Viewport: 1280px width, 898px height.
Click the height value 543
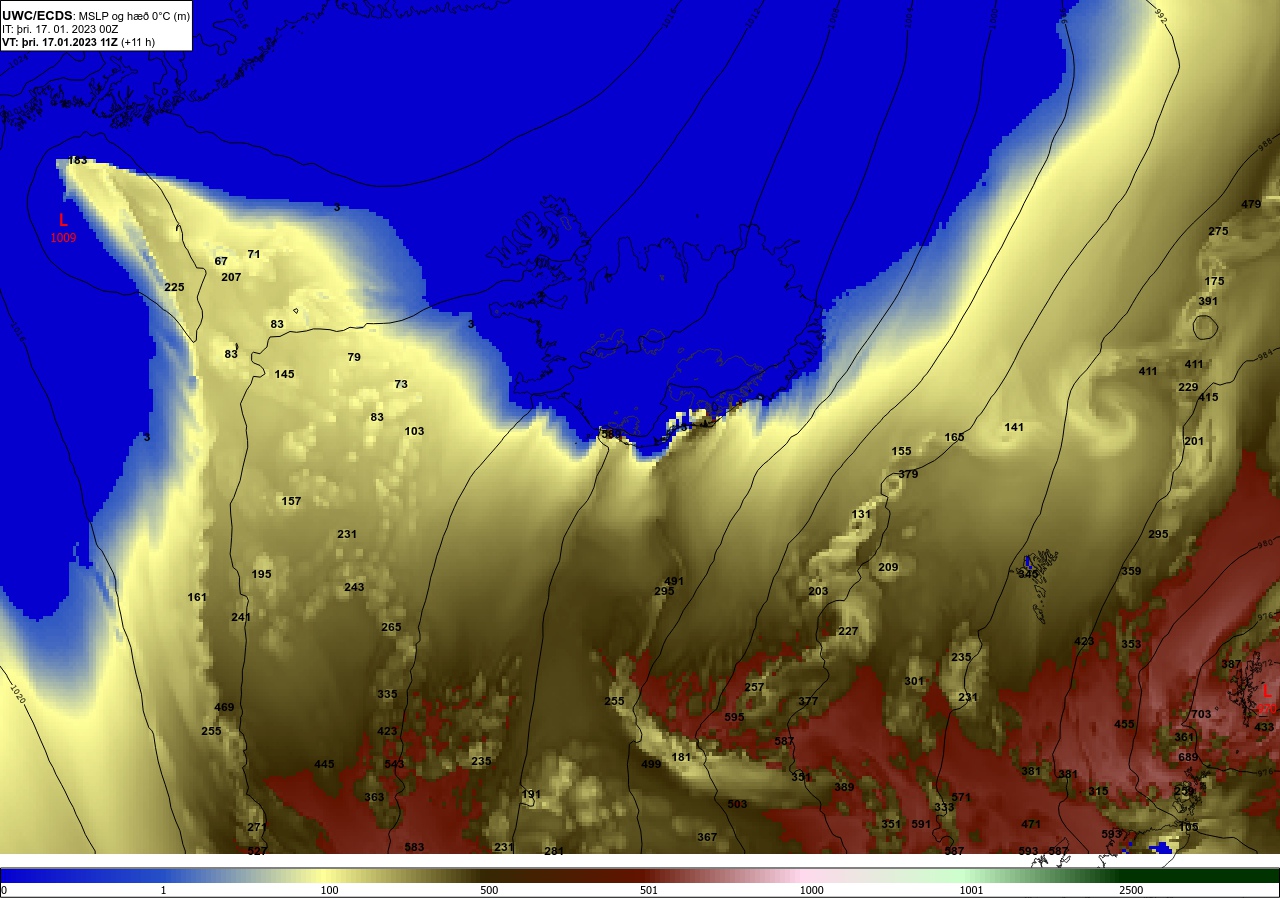click(x=394, y=765)
